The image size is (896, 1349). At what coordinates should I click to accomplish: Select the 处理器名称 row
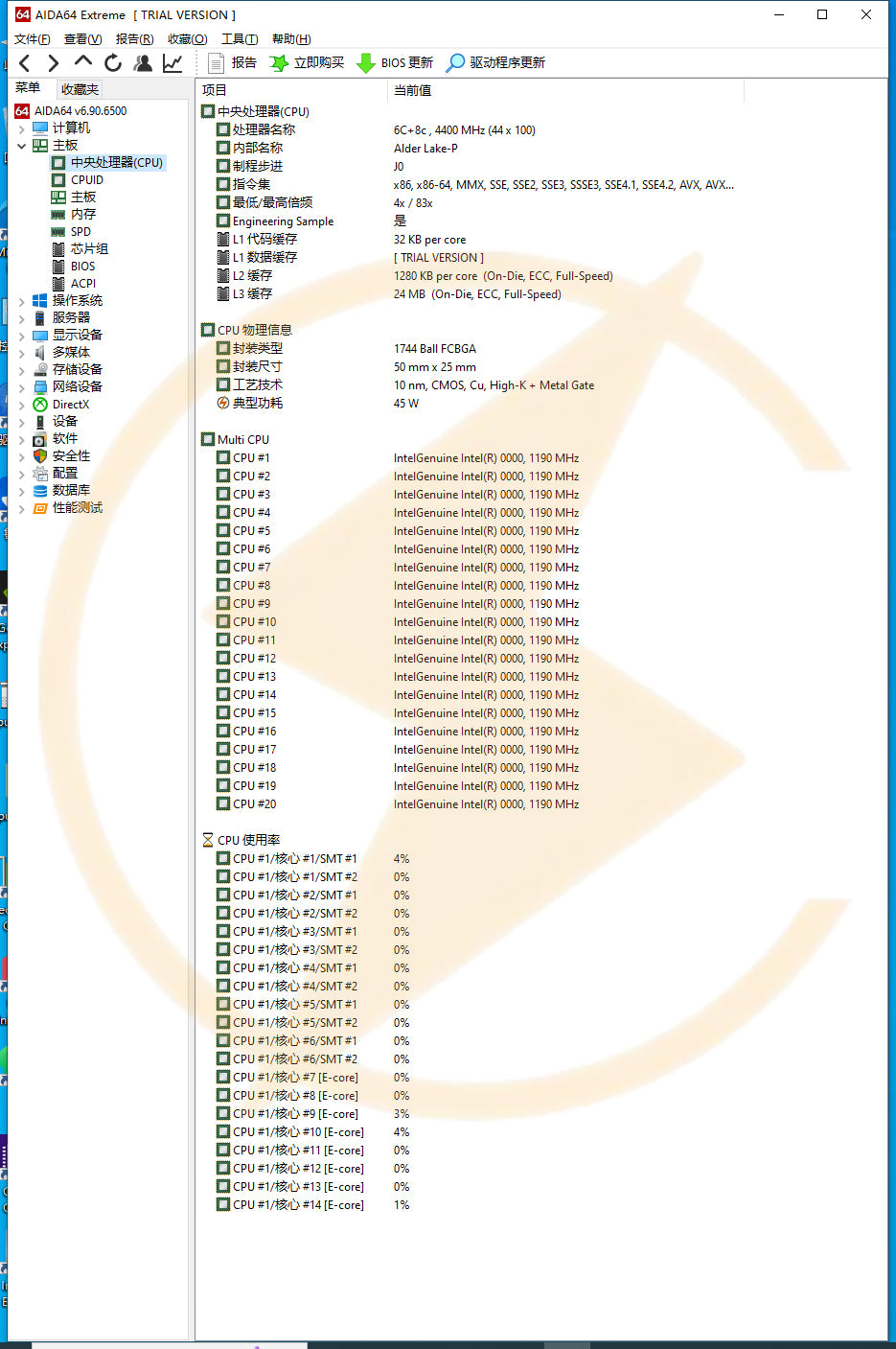pyautogui.click(x=264, y=130)
